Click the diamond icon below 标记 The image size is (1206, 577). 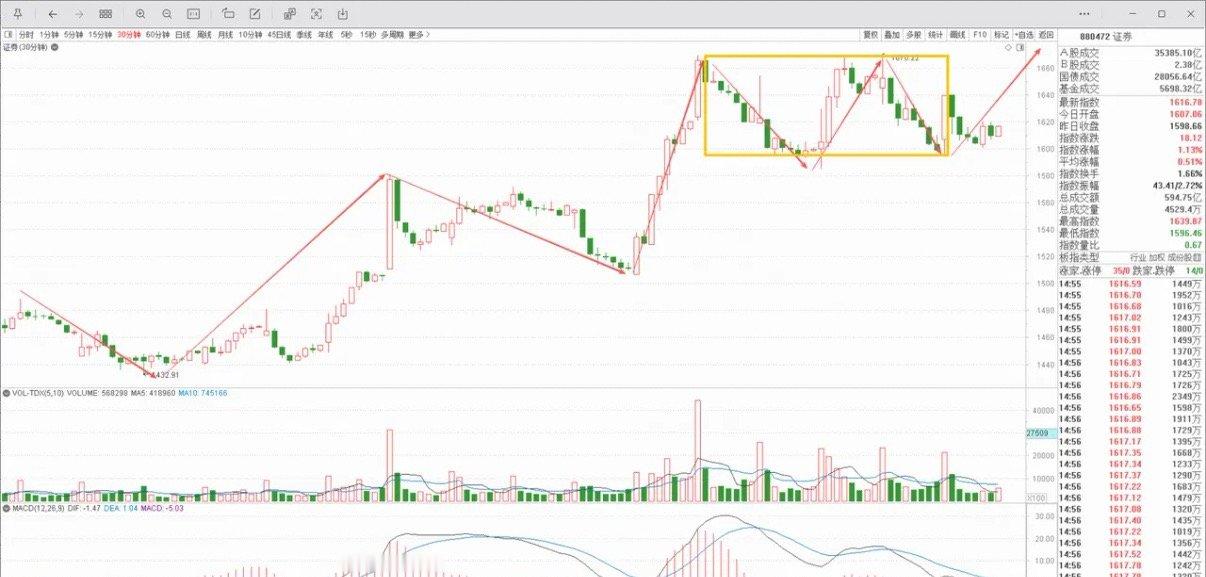tap(1008, 47)
